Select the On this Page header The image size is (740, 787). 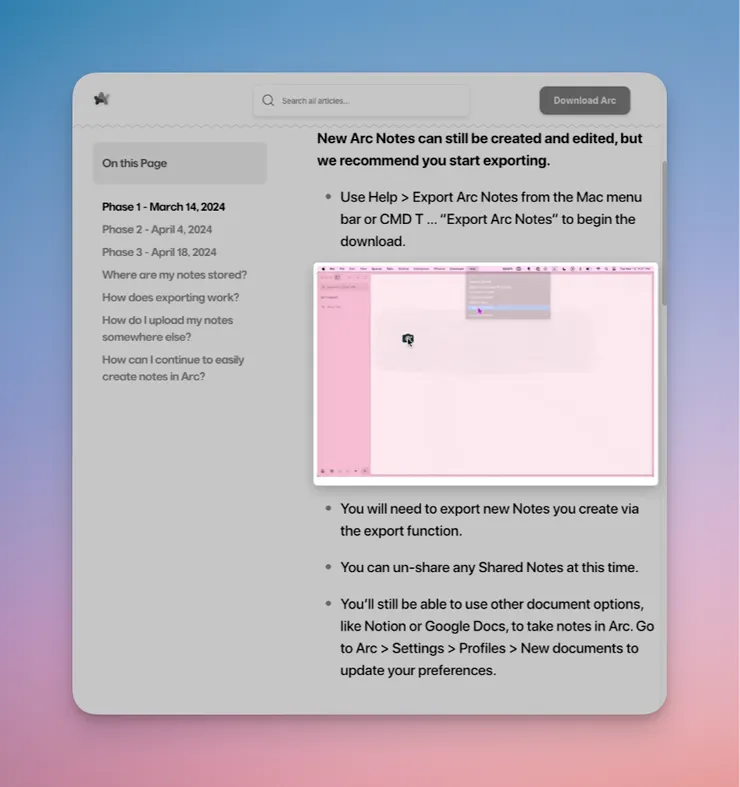pos(180,163)
